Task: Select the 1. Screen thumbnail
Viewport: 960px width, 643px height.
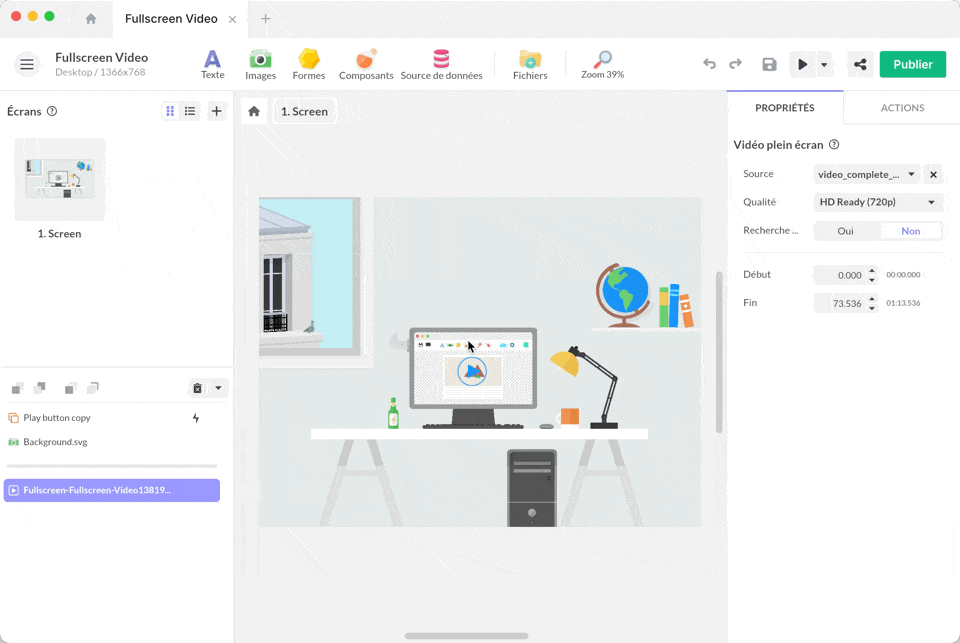Action: point(60,180)
